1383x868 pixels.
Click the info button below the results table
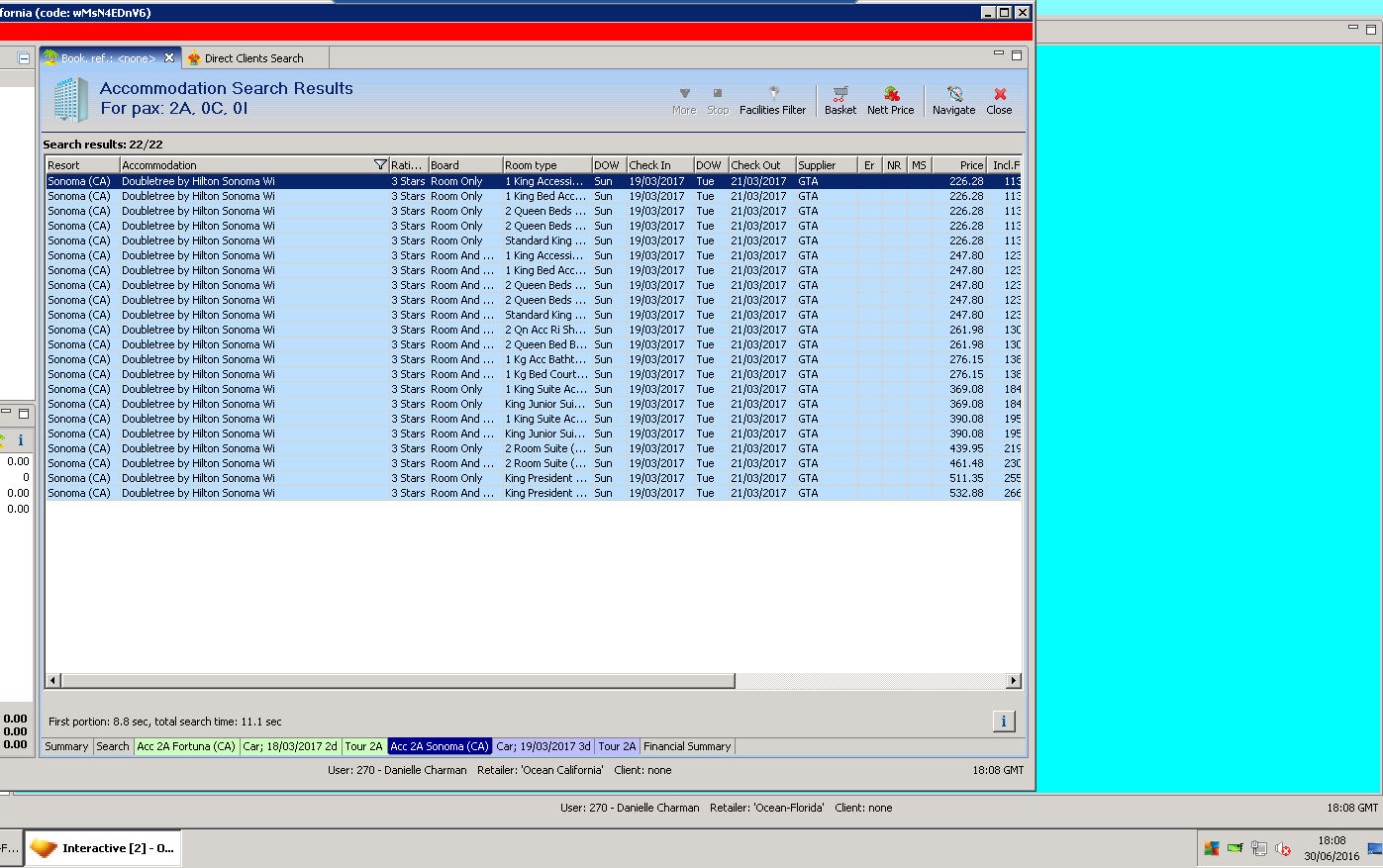tap(1003, 722)
